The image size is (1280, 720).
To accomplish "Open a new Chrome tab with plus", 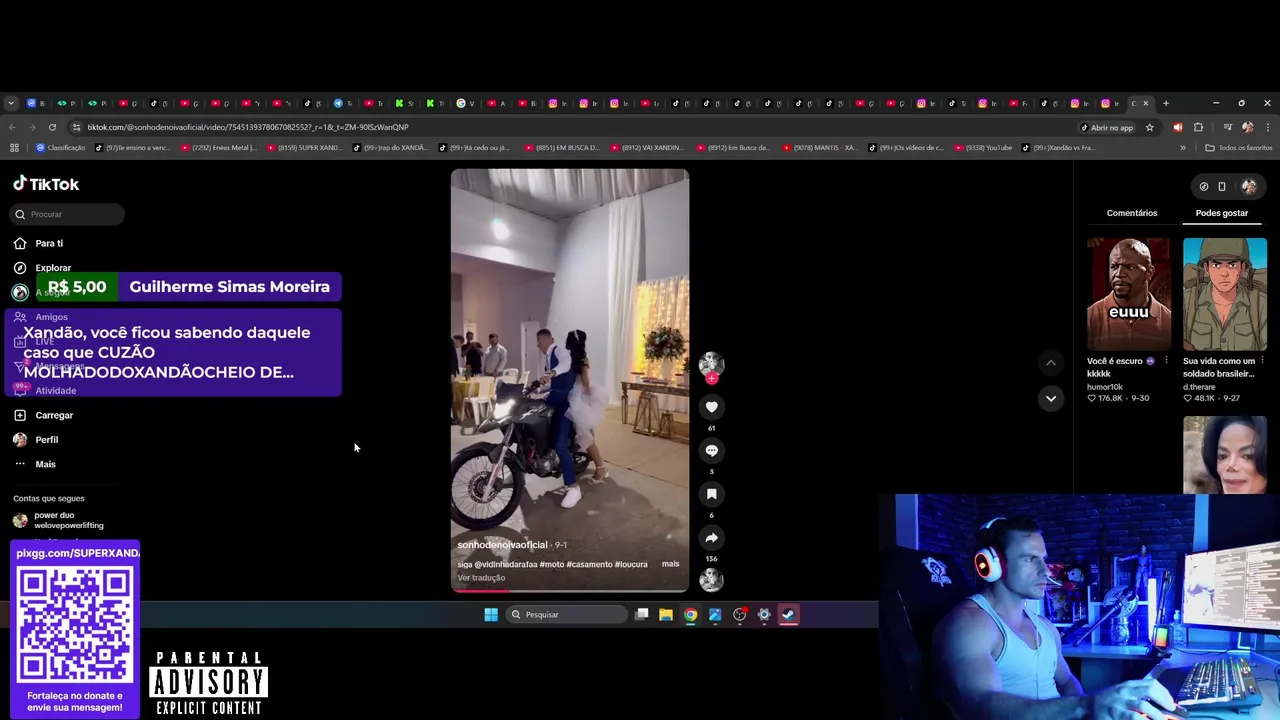I will click(x=1165, y=103).
